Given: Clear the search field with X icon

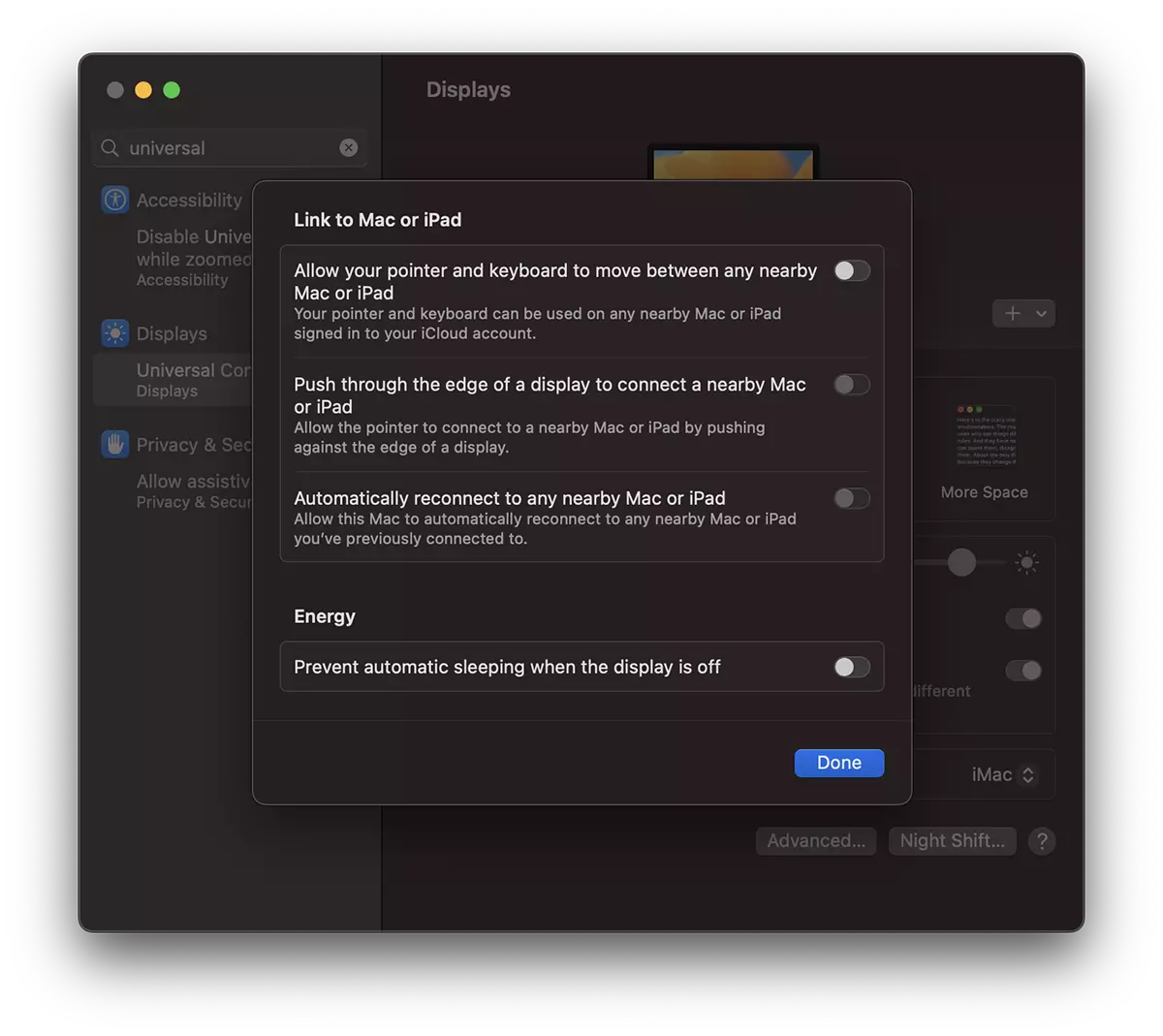Looking at the screenshot, I should point(349,147).
